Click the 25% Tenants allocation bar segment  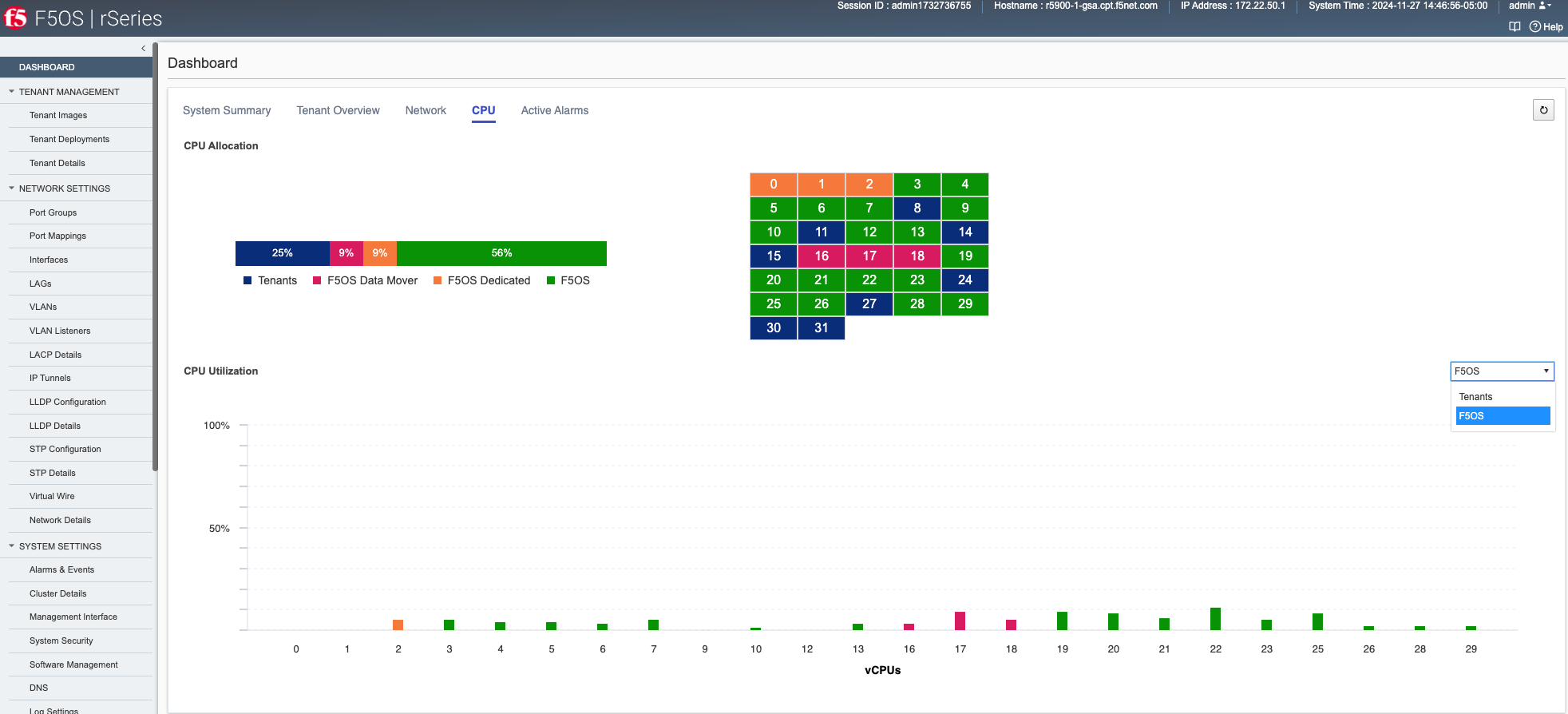pyautogui.click(x=283, y=253)
